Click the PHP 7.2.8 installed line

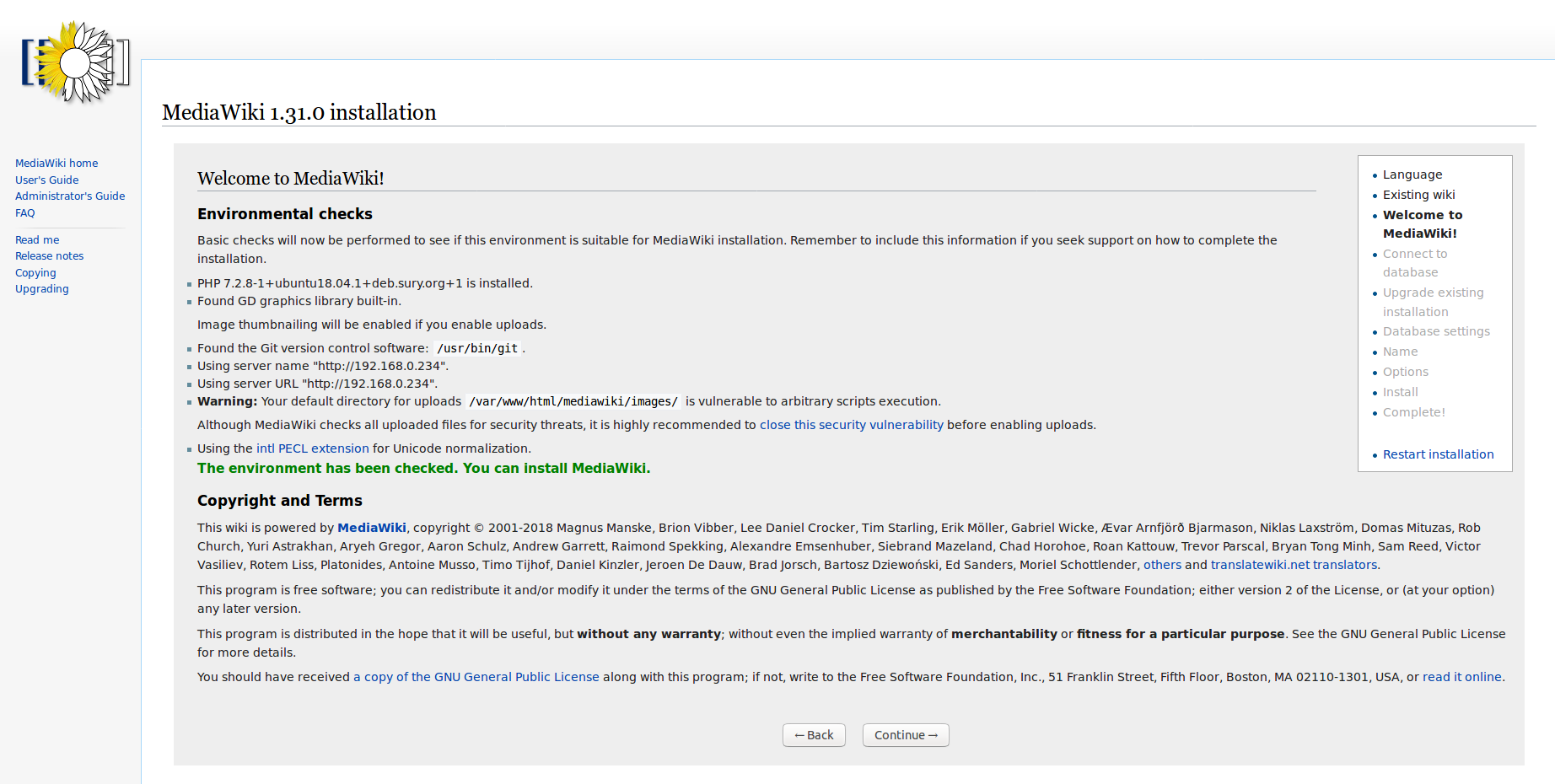pos(365,283)
